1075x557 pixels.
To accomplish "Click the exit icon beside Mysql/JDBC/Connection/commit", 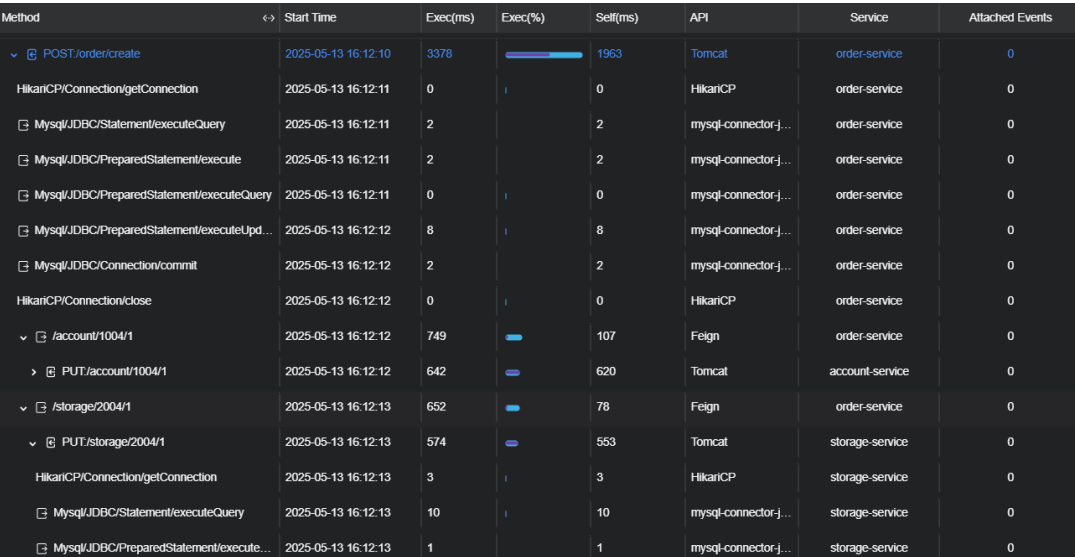I will click(23, 265).
